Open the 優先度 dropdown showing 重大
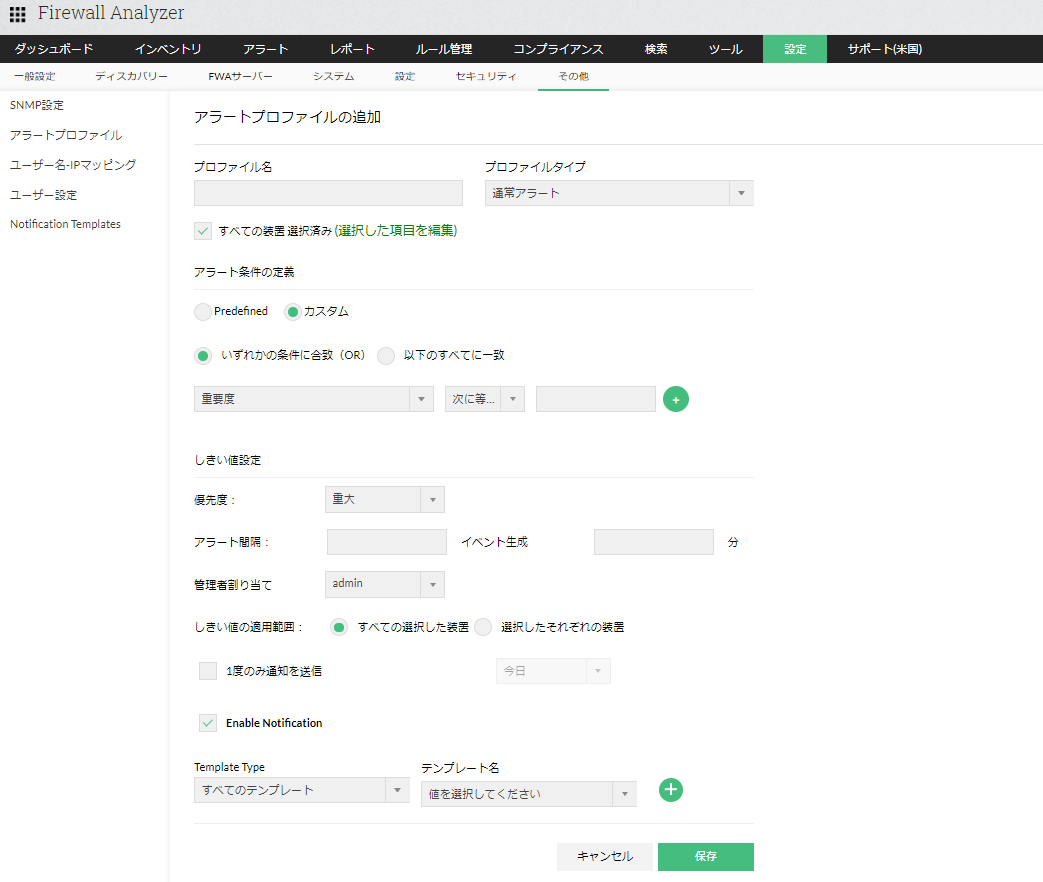The image size is (1043, 882). (x=384, y=500)
